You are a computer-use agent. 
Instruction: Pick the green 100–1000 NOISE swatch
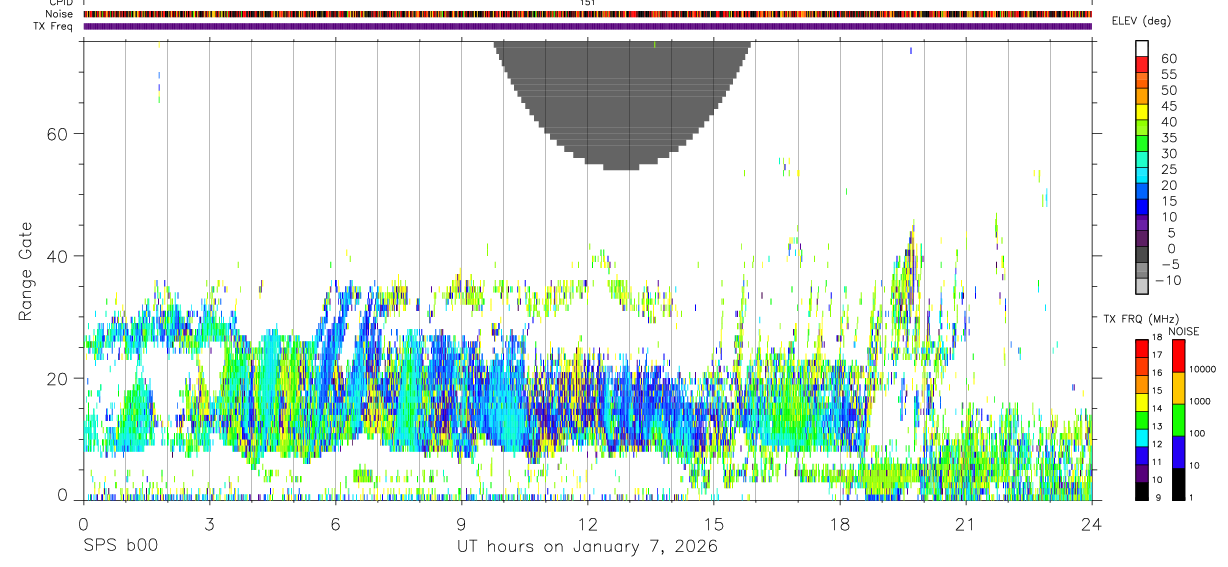click(x=1178, y=419)
